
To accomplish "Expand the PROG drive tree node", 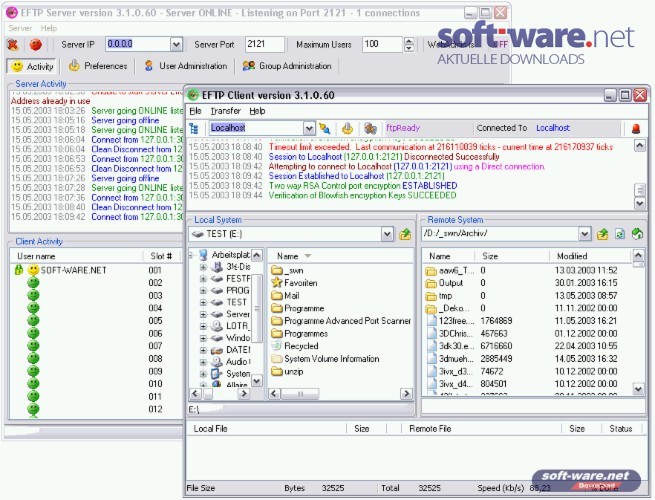I will coord(203,290).
